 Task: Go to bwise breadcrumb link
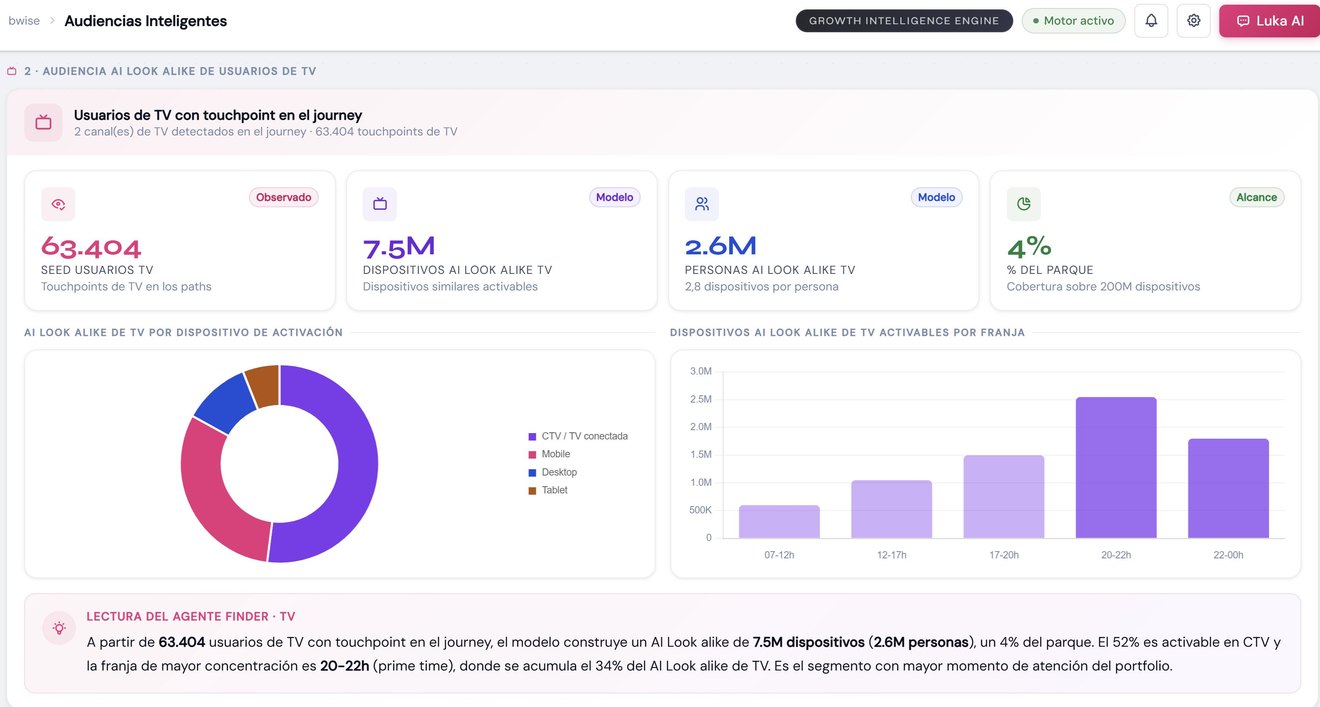point(23,21)
